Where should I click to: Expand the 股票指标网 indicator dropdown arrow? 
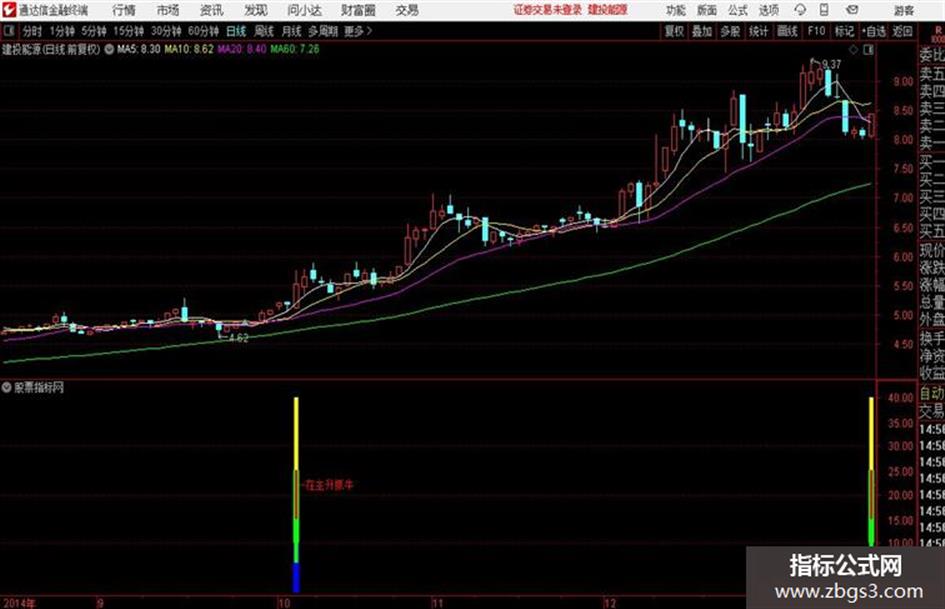(x=7, y=388)
